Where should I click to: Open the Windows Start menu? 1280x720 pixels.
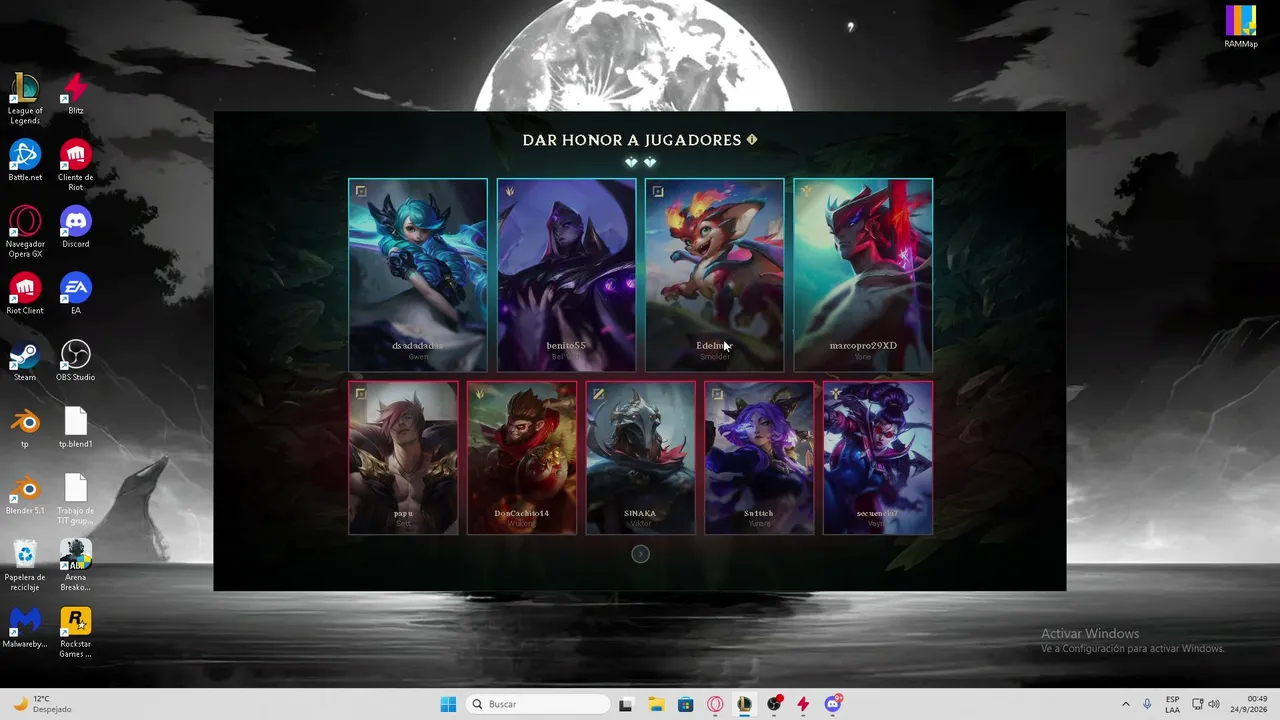tap(448, 704)
